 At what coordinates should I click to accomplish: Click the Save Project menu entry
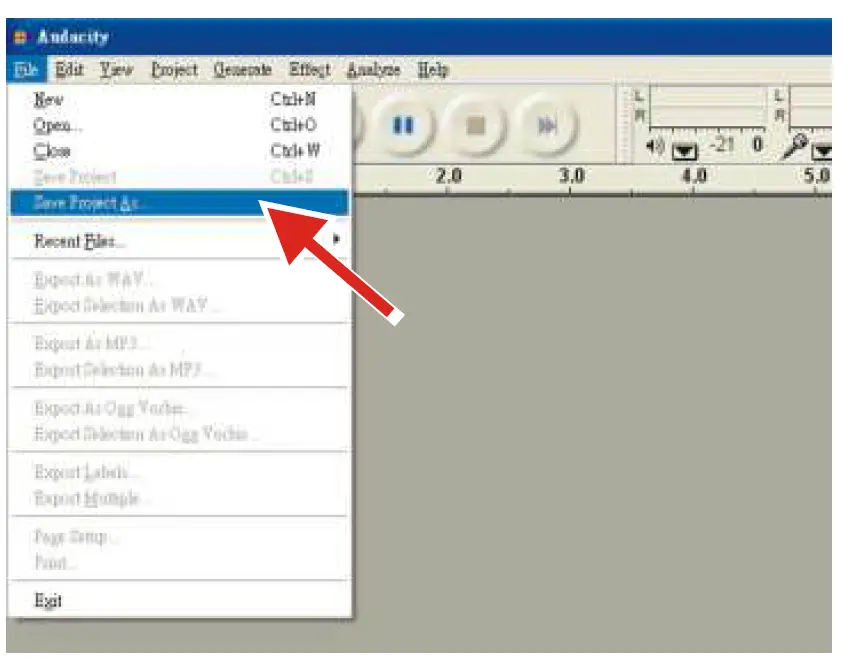(179, 176)
